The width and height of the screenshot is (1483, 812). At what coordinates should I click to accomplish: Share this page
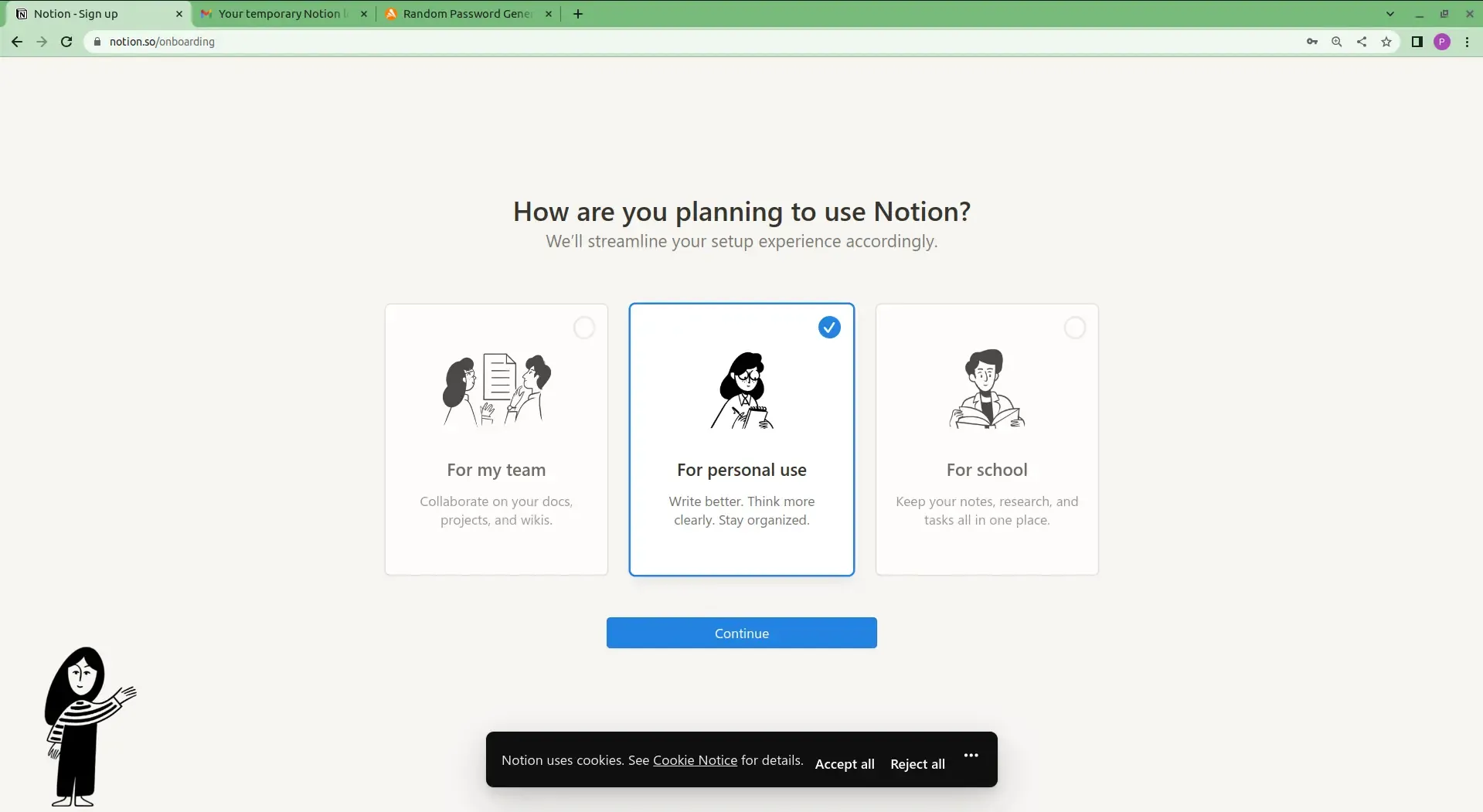click(x=1362, y=42)
